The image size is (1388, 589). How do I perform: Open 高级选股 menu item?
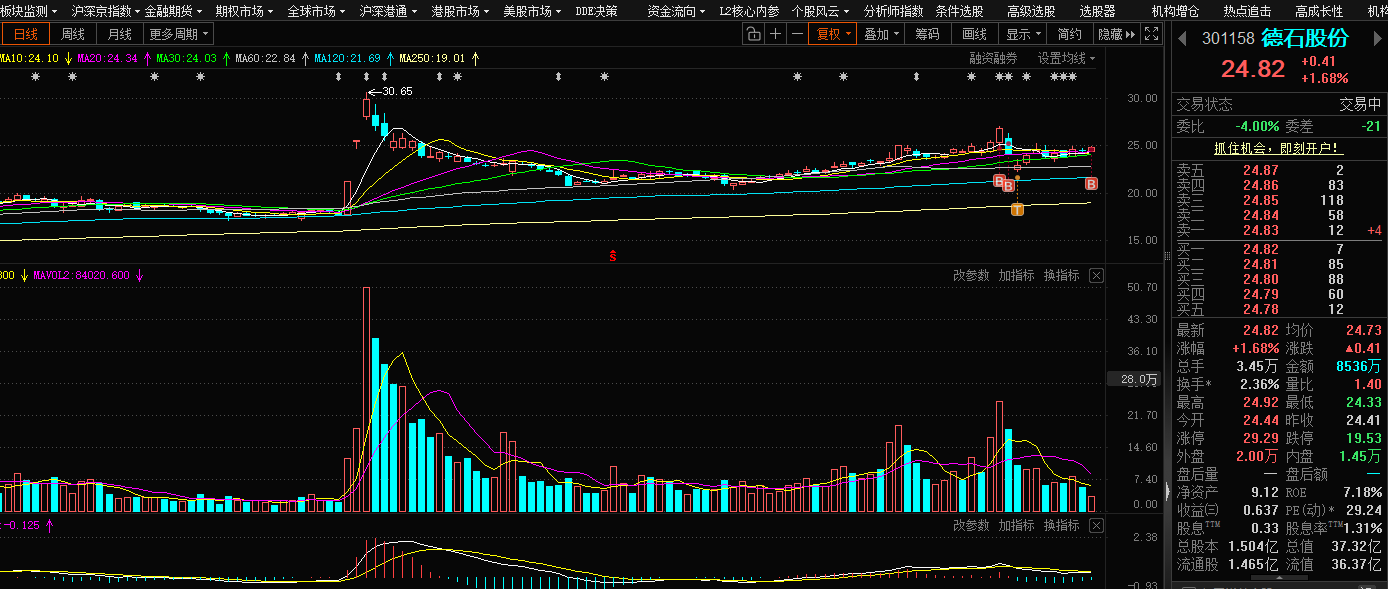click(1031, 11)
